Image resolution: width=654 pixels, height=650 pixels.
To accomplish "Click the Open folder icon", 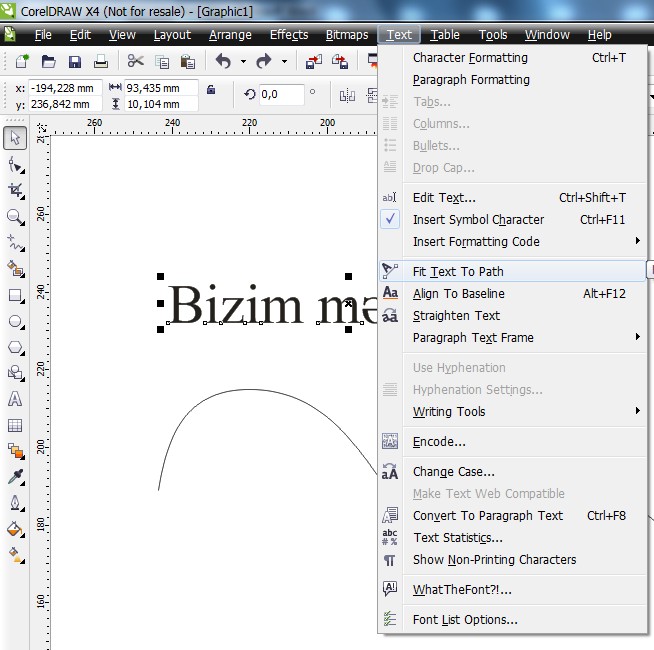I will [49, 61].
